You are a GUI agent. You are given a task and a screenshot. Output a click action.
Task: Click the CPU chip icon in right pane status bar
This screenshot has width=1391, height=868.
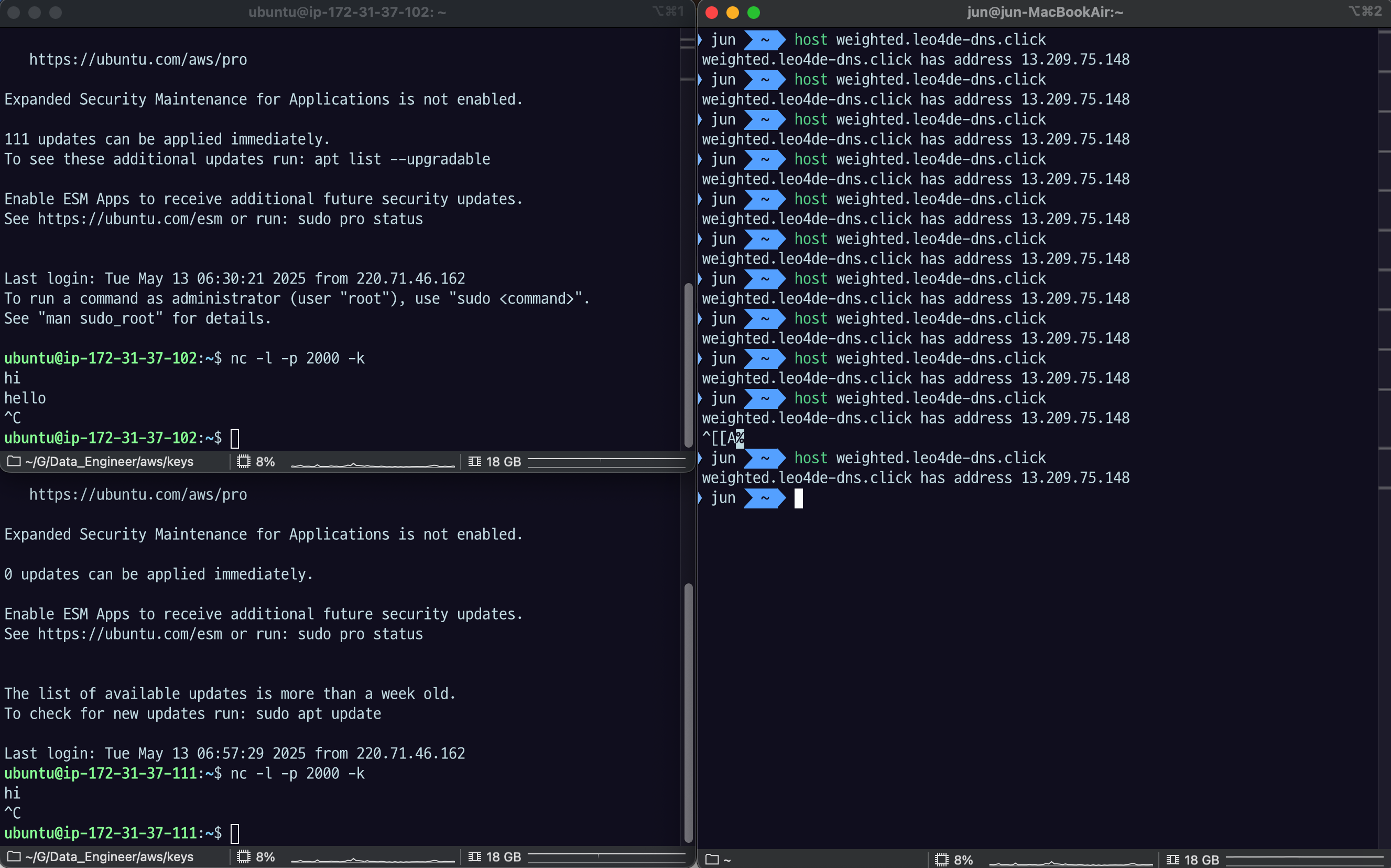point(942,860)
